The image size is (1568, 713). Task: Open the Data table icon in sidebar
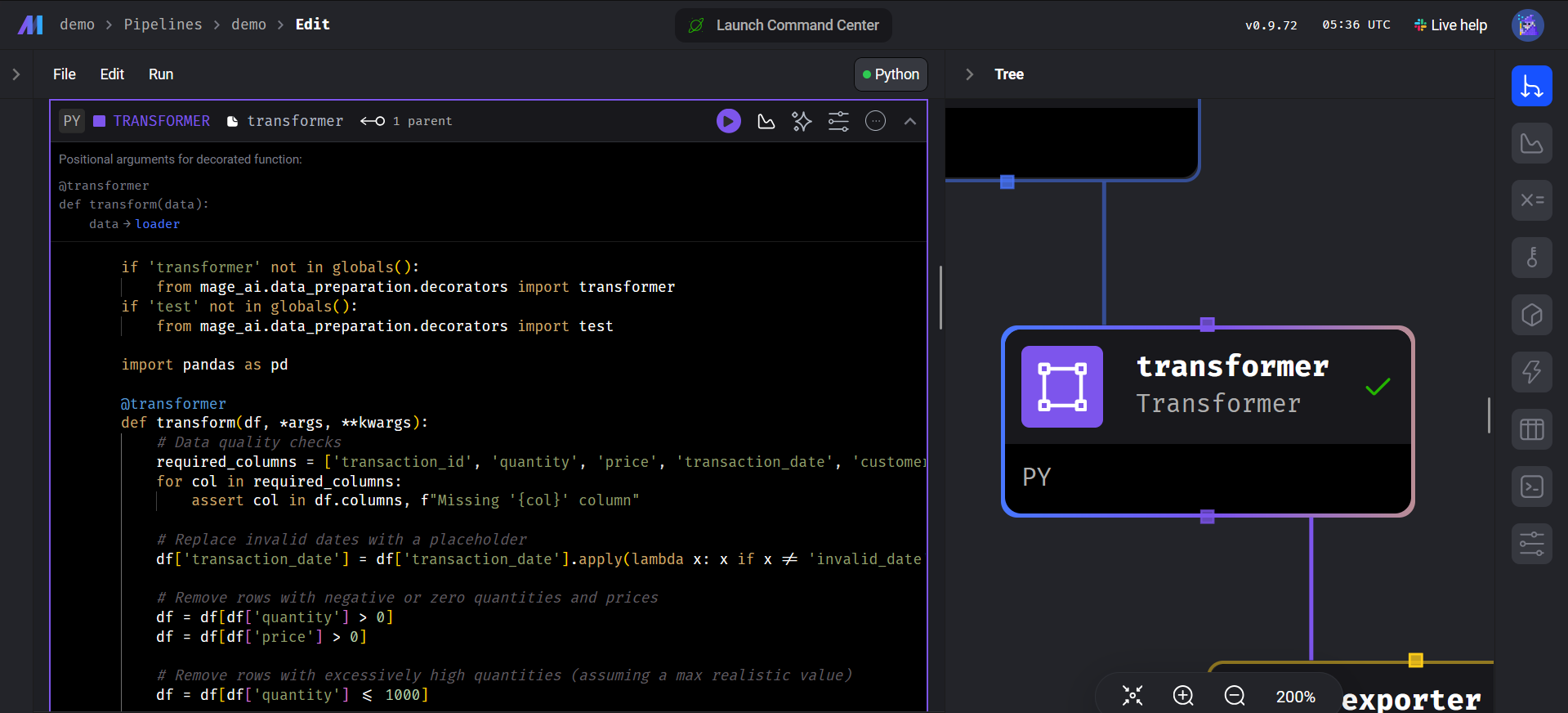click(1531, 429)
